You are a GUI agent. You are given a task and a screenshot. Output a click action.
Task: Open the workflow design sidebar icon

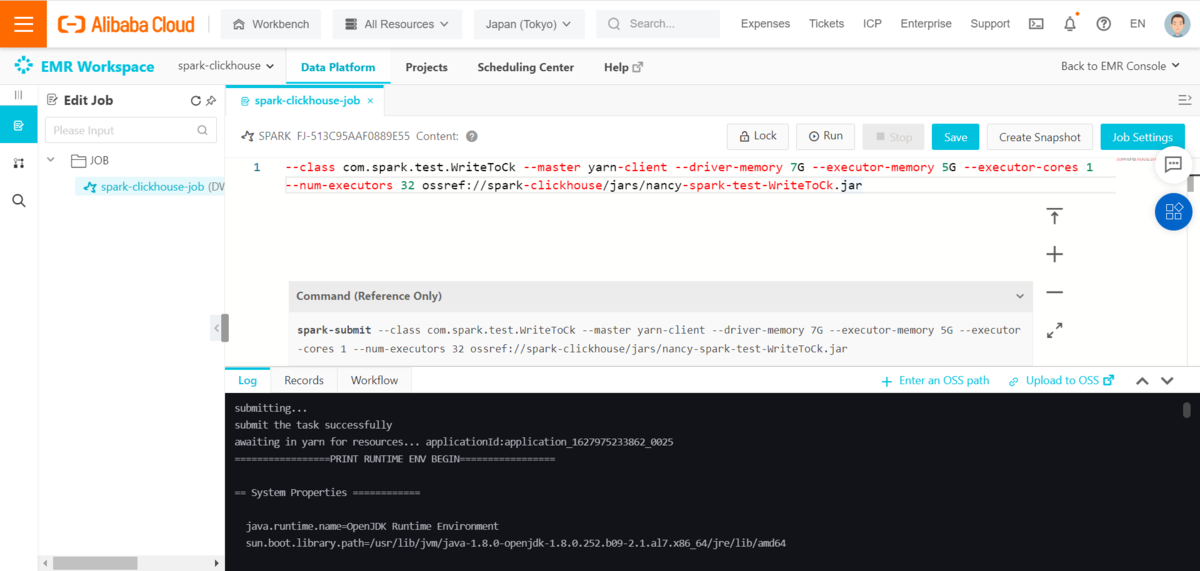pyautogui.click(x=18, y=163)
